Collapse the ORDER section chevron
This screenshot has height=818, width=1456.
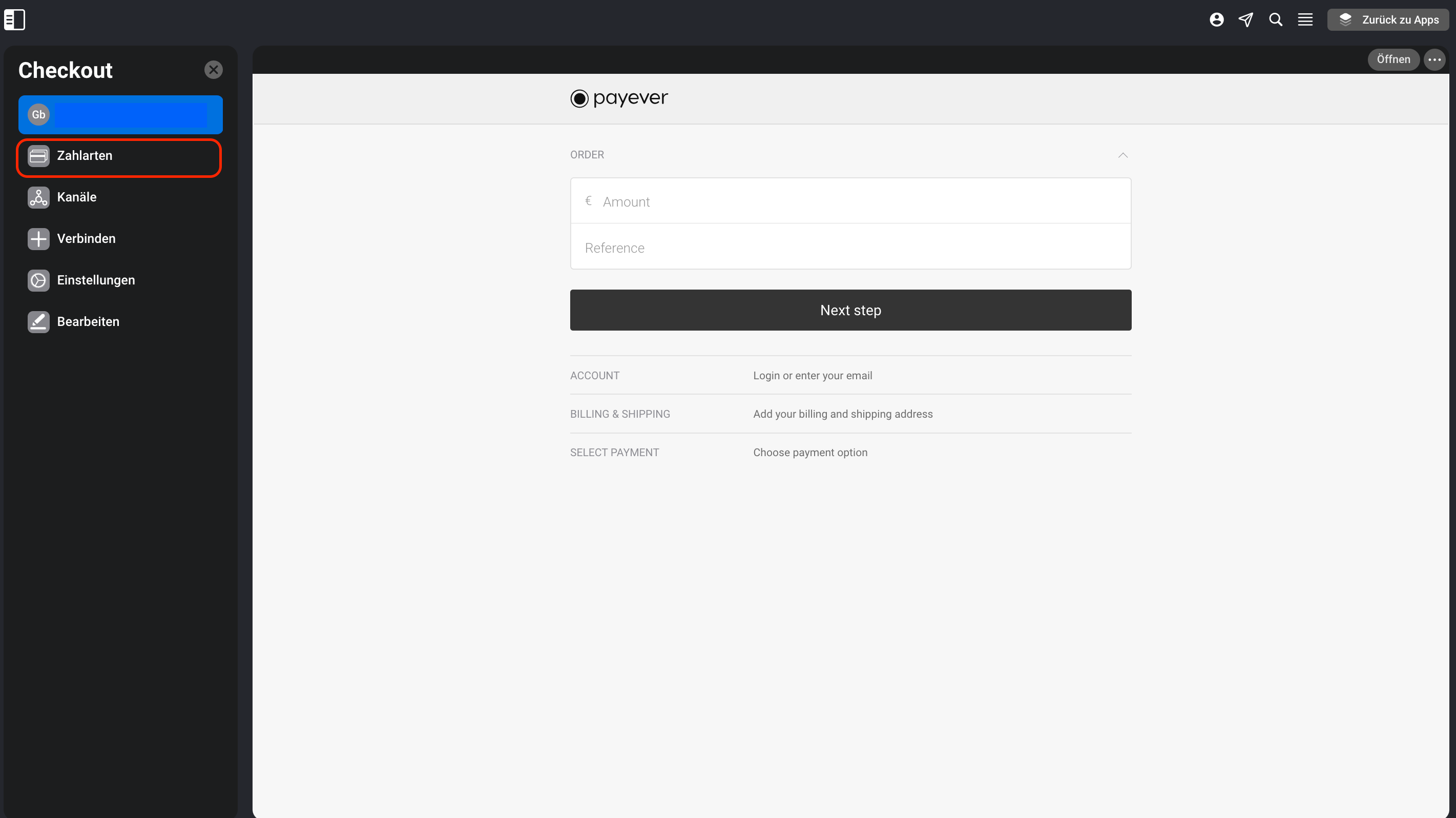pos(1122,155)
